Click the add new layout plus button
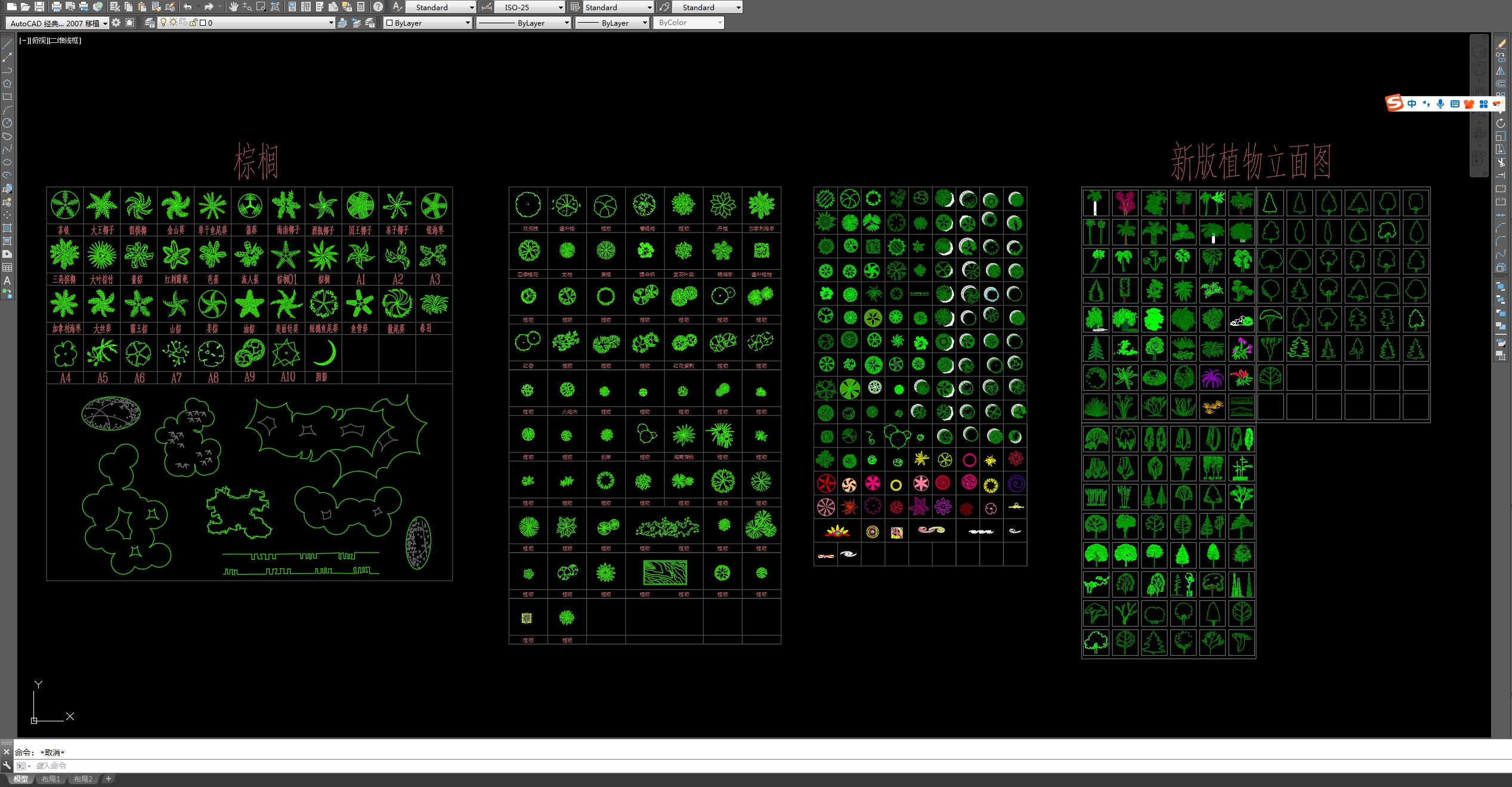The image size is (1512, 787). (108, 779)
